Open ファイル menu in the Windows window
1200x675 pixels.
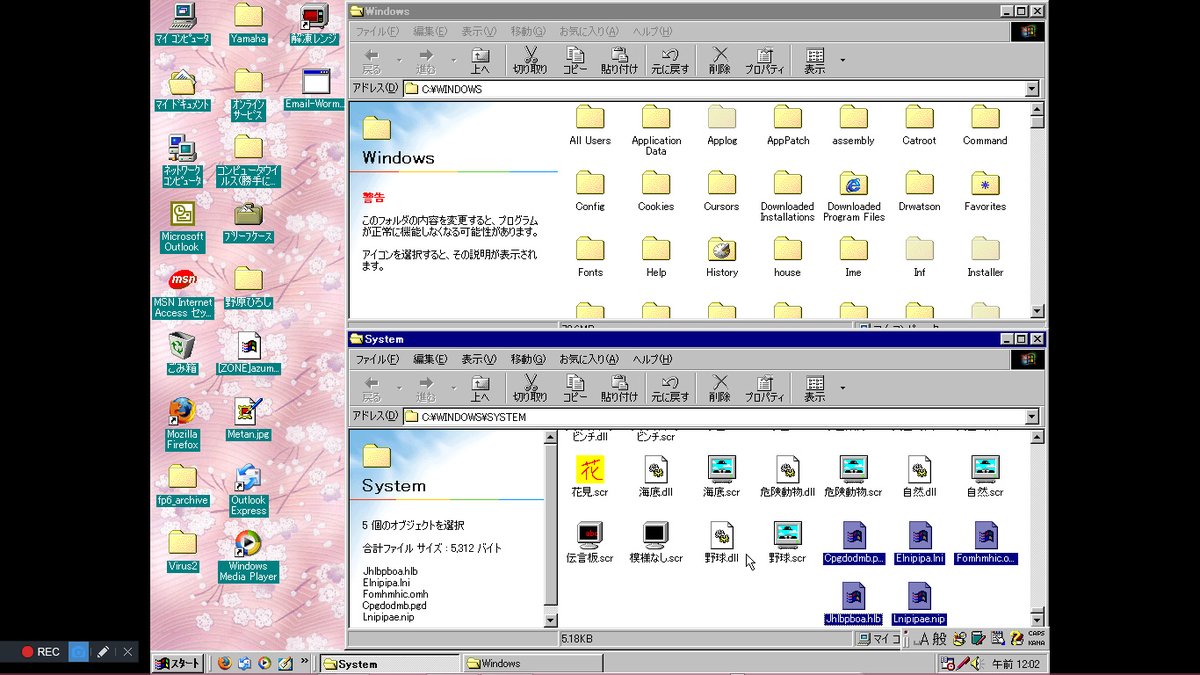[x=377, y=31]
